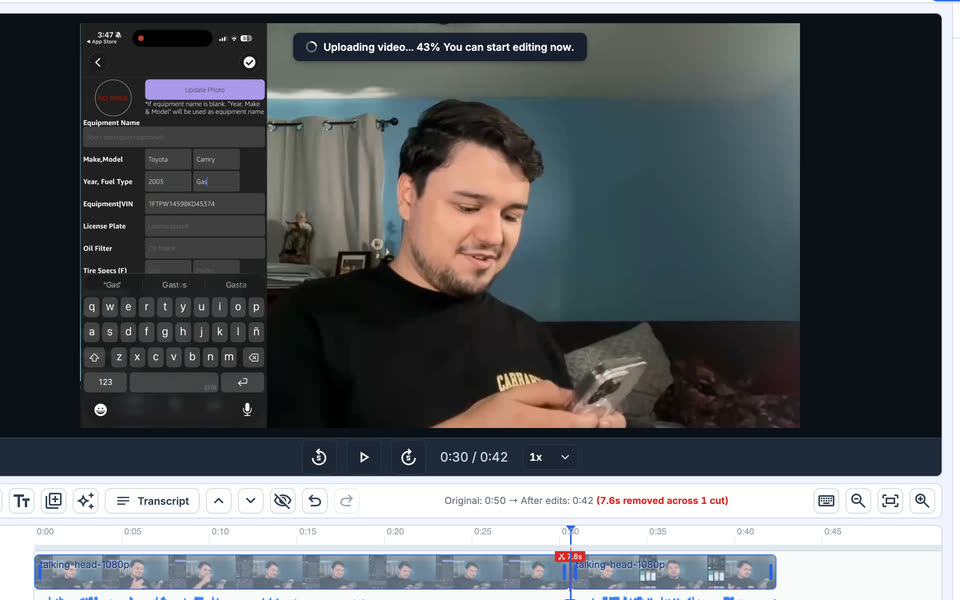
Task: Play the video preview
Action: (364, 457)
